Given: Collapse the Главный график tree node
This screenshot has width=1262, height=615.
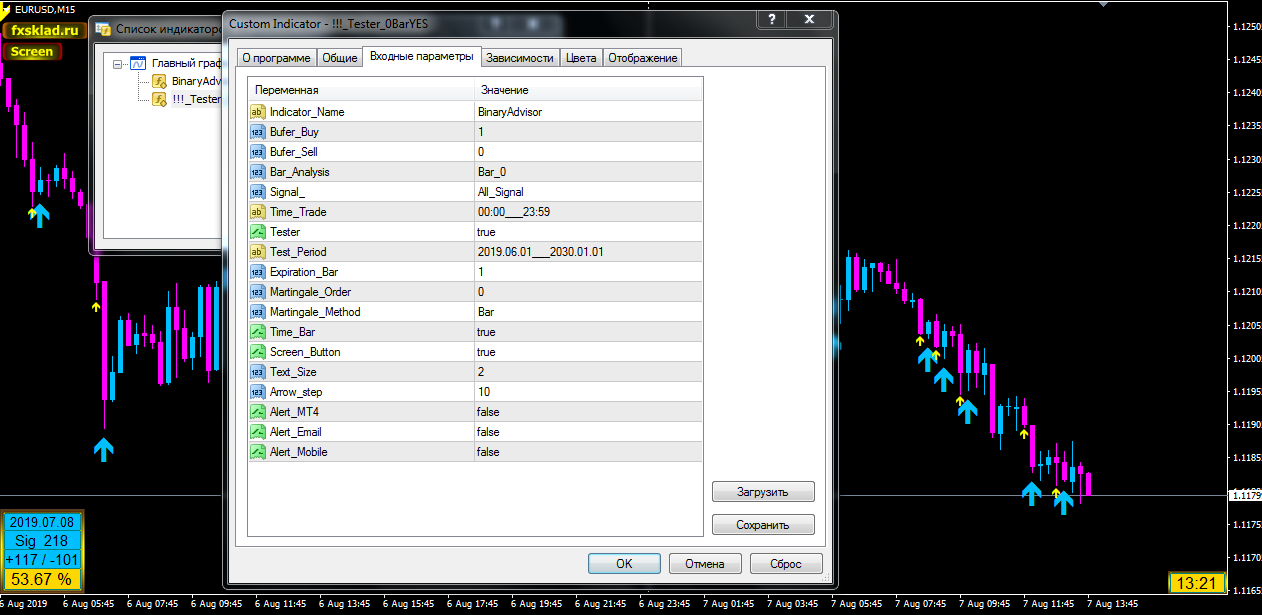Looking at the screenshot, I should [119, 64].
